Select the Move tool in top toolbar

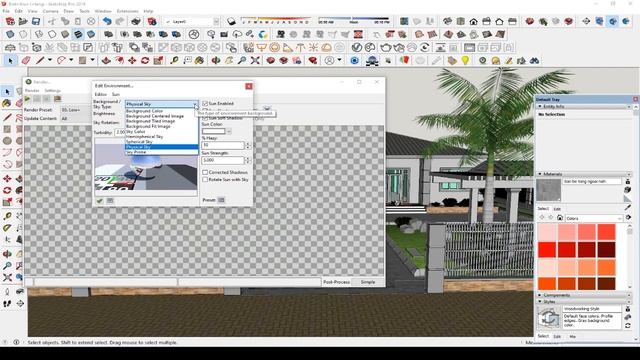coord(132,60)
